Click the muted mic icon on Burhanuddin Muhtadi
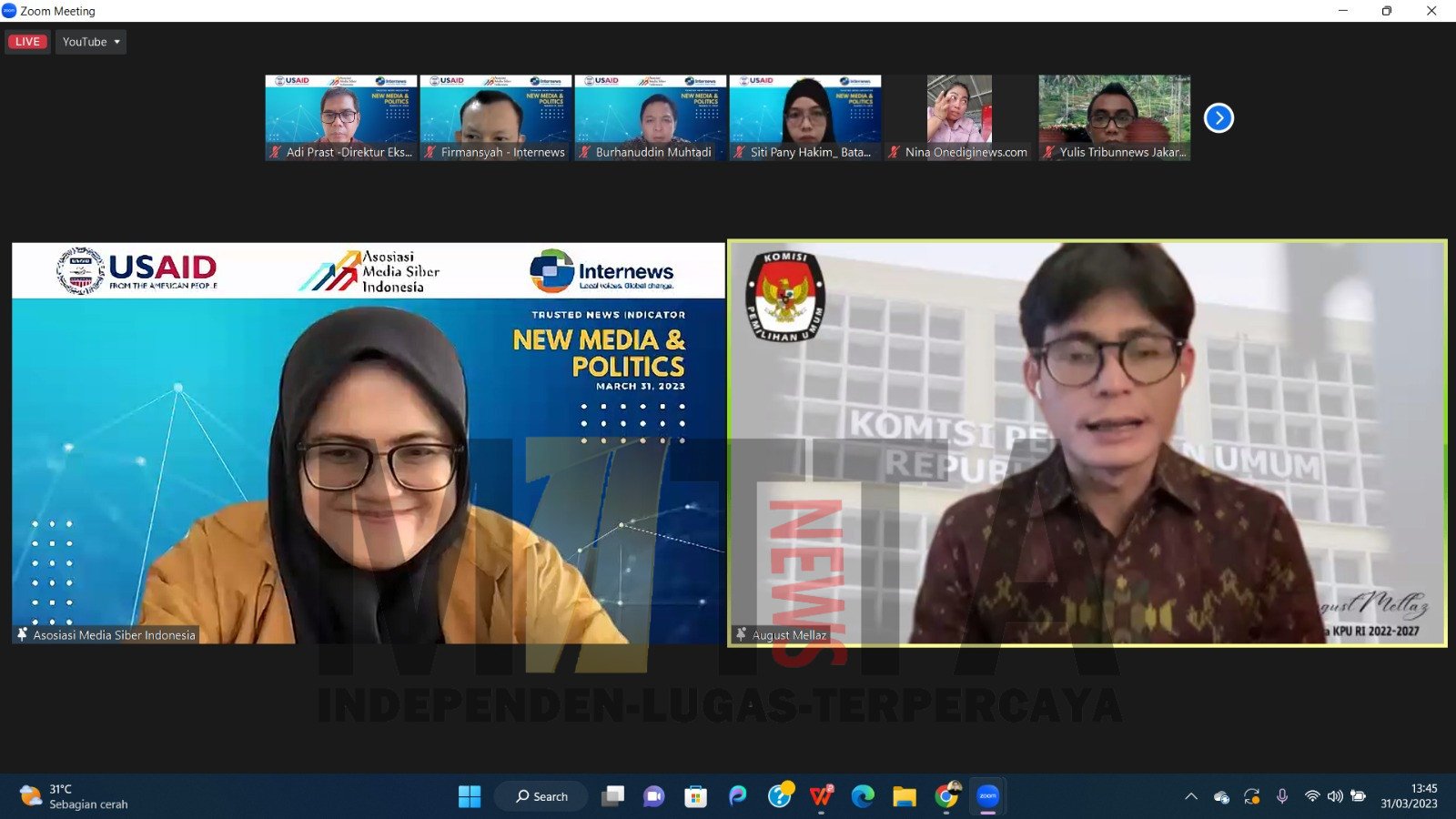This screenshot has height=819, width=1456. (x=585, y=153)
